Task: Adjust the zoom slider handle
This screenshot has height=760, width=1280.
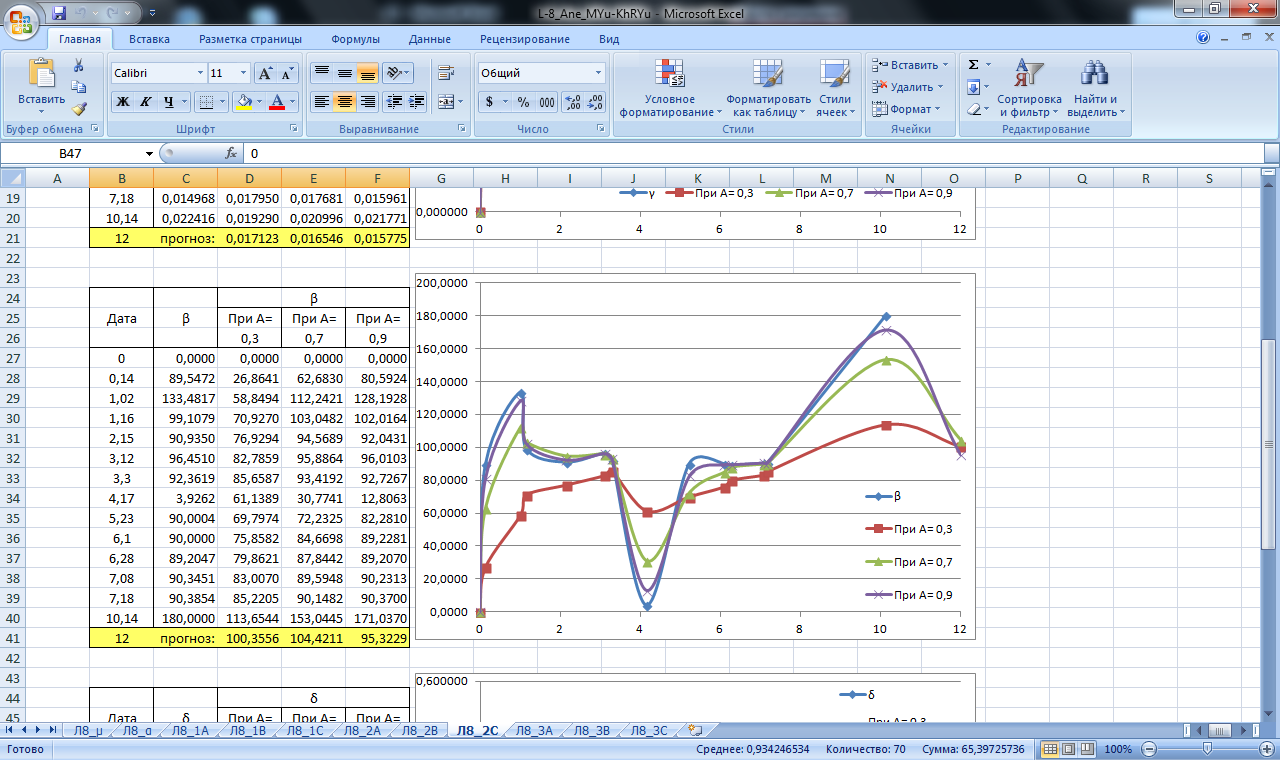Action: click(1207, 749)
